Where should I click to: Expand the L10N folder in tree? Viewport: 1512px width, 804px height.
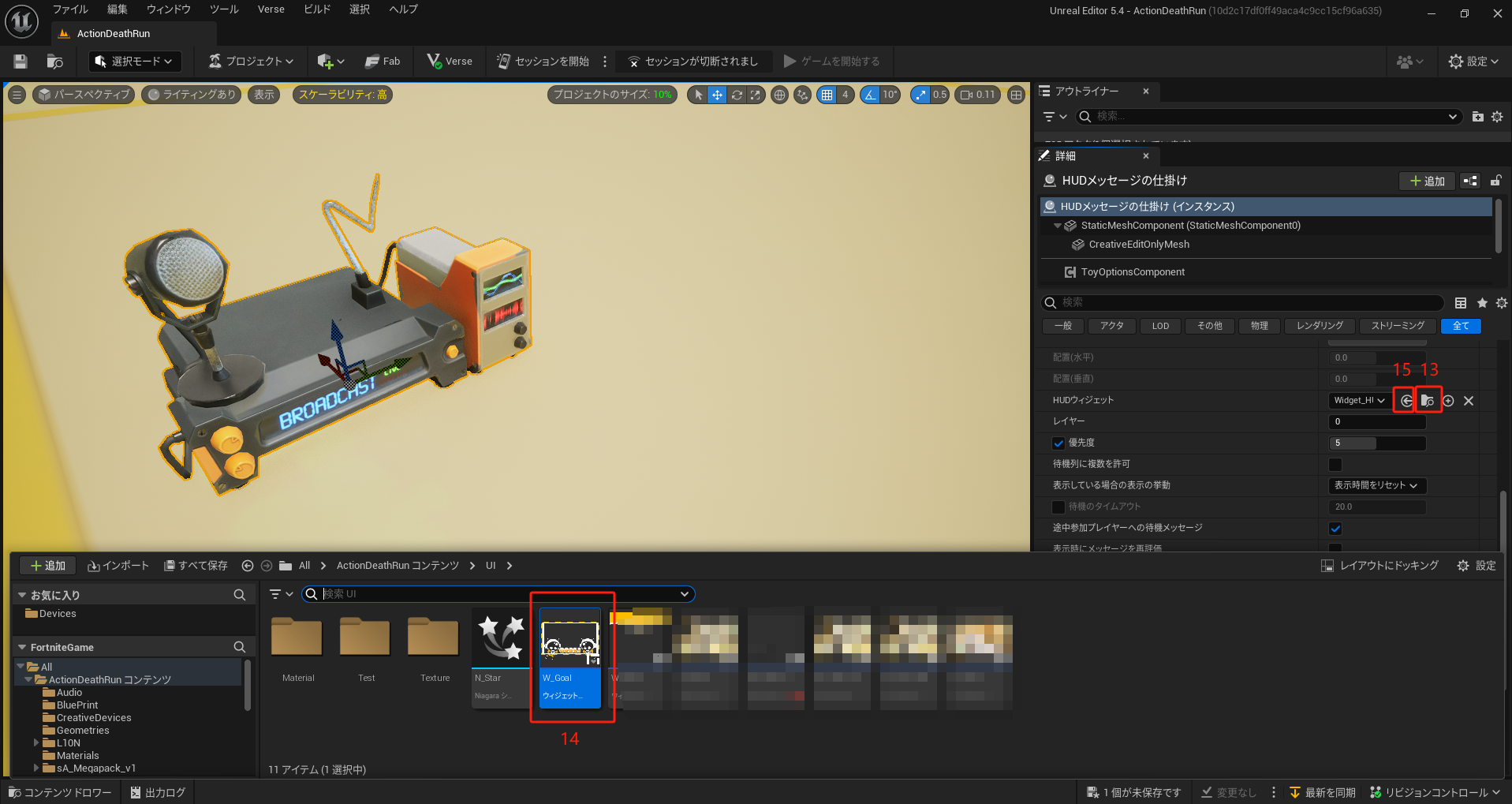tap(36, 743)
